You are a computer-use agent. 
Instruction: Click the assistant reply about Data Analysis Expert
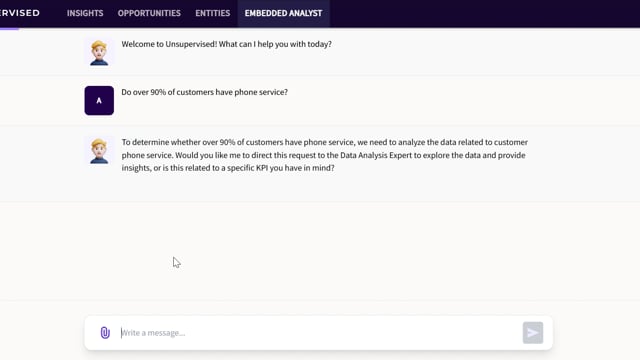(325, 155)
